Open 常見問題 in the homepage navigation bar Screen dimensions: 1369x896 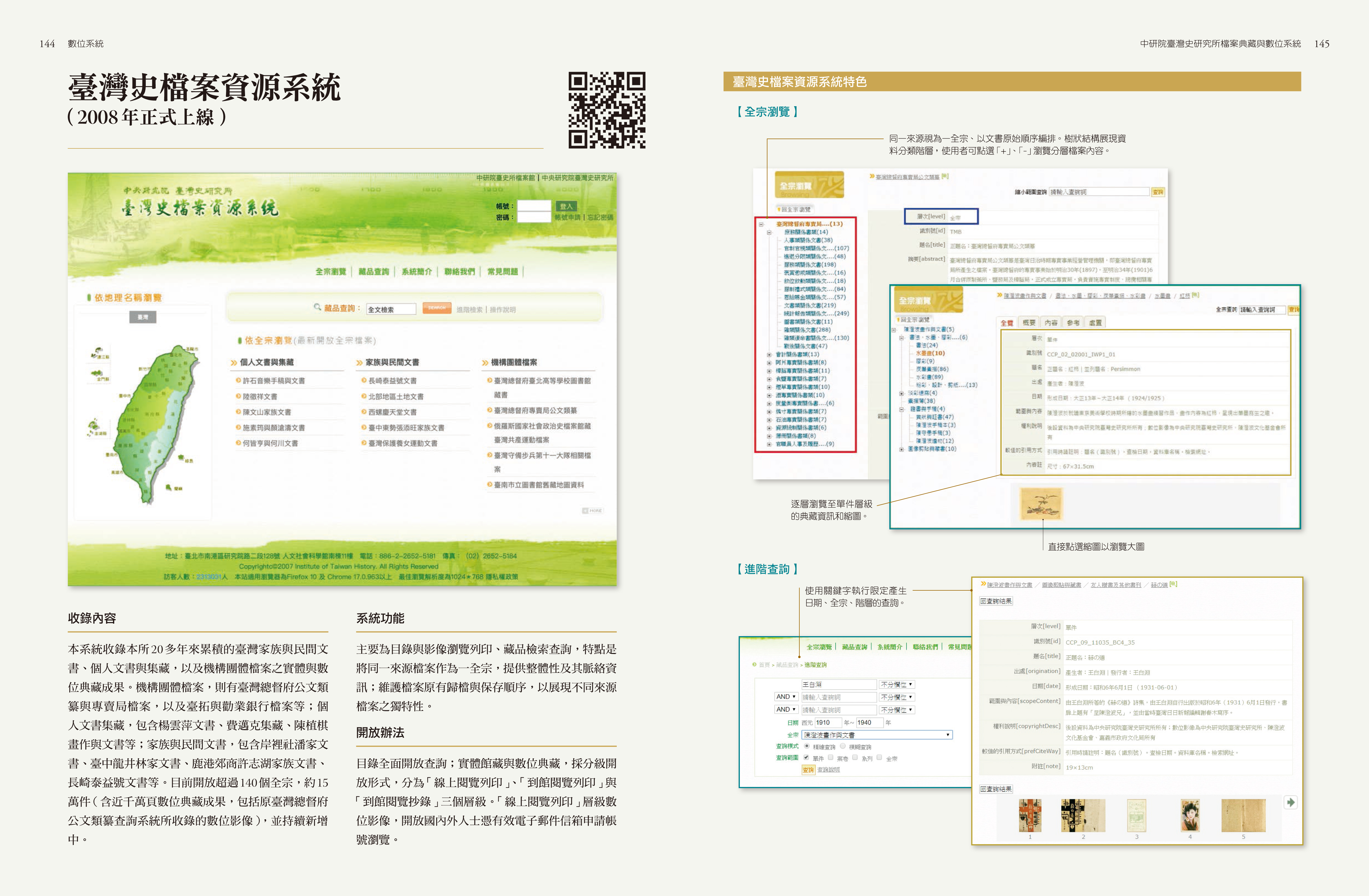[x=503, y=271]
